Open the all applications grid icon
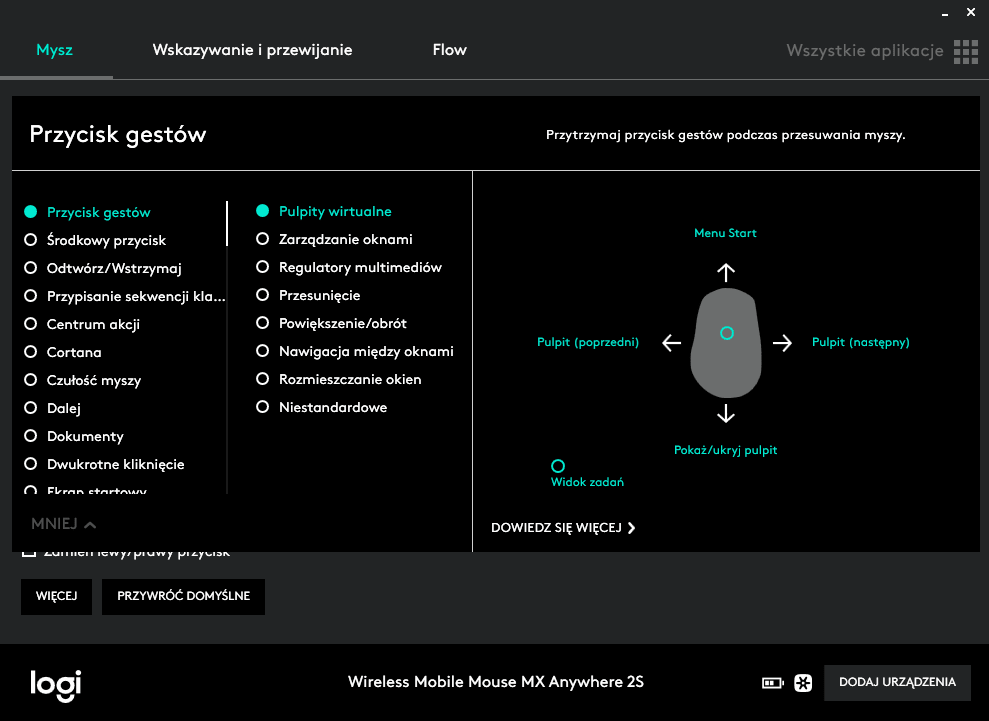This screenshot has height=721, width=989. pyautogui.click(x=965, y=51)
